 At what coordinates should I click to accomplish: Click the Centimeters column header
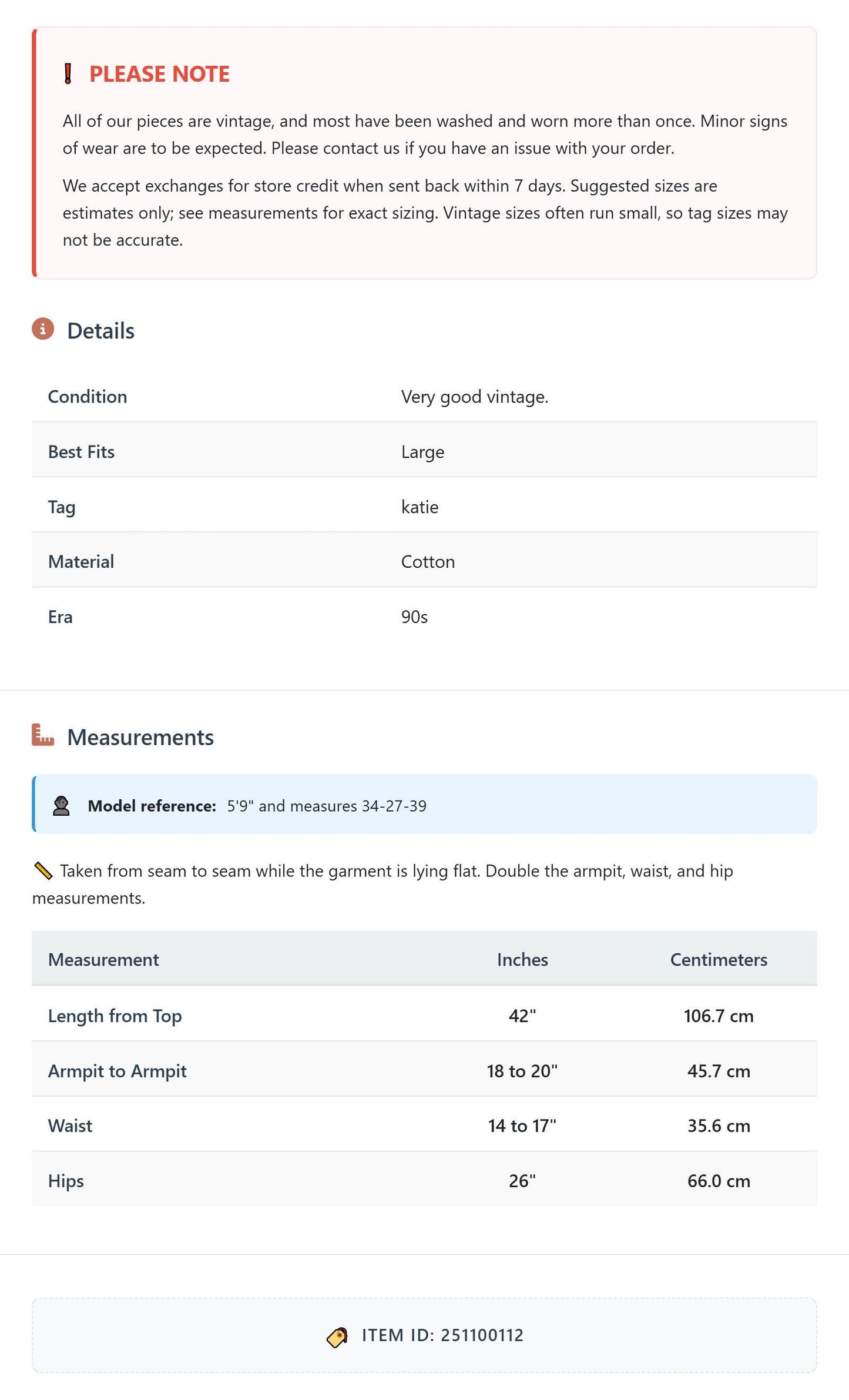click(719, 960)
